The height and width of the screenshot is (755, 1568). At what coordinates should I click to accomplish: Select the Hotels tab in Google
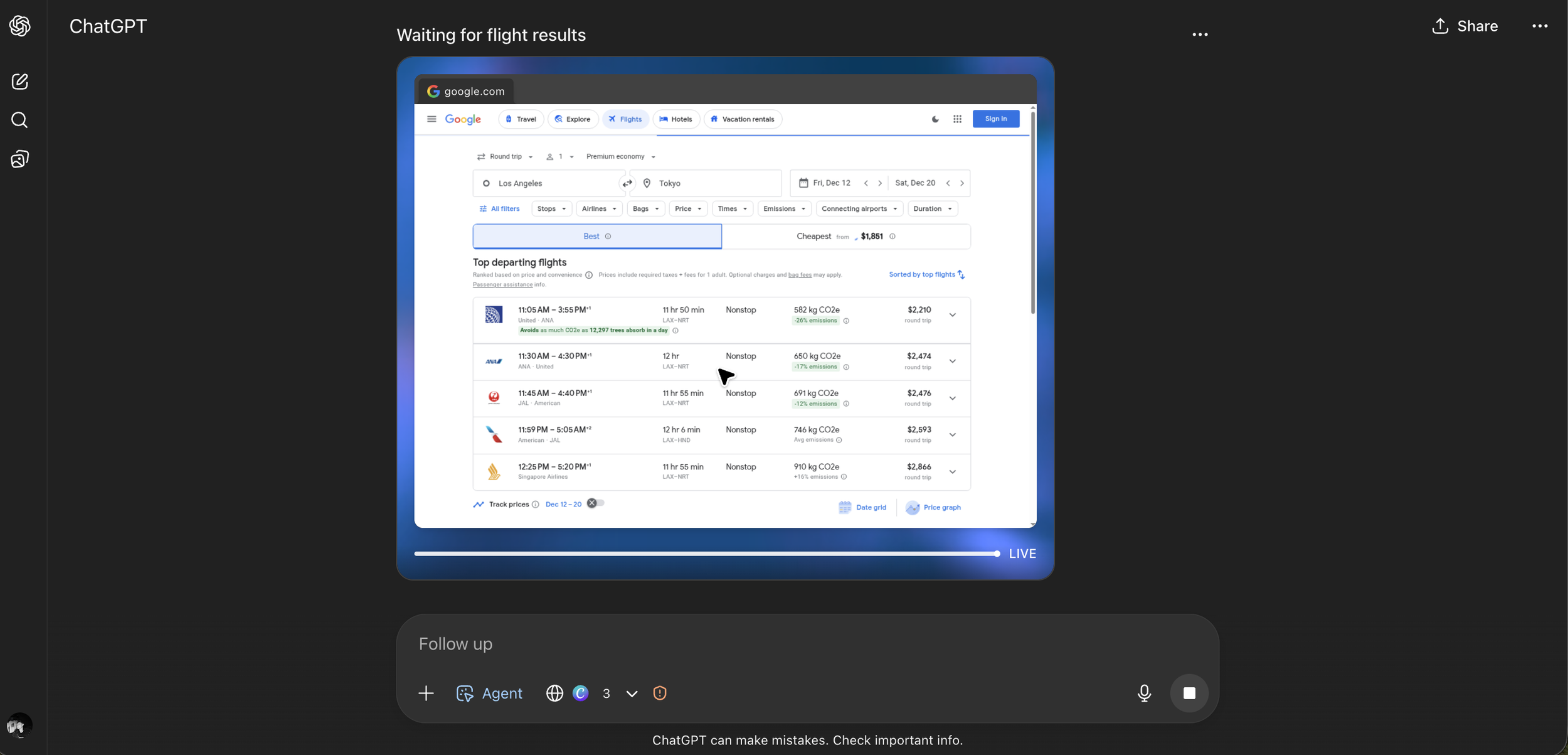676,119
